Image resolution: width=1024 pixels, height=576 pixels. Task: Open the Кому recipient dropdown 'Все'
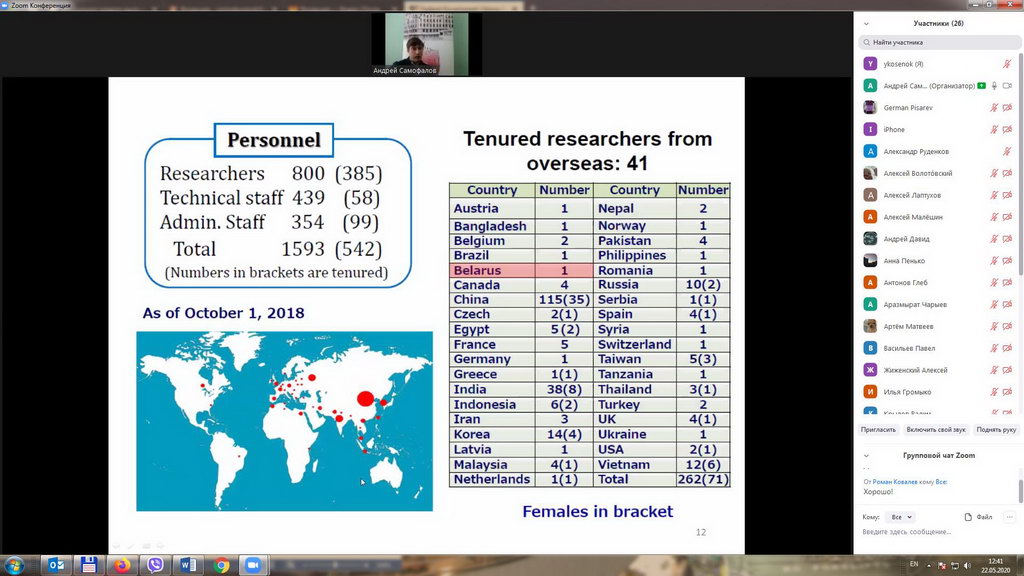(901, 517)
